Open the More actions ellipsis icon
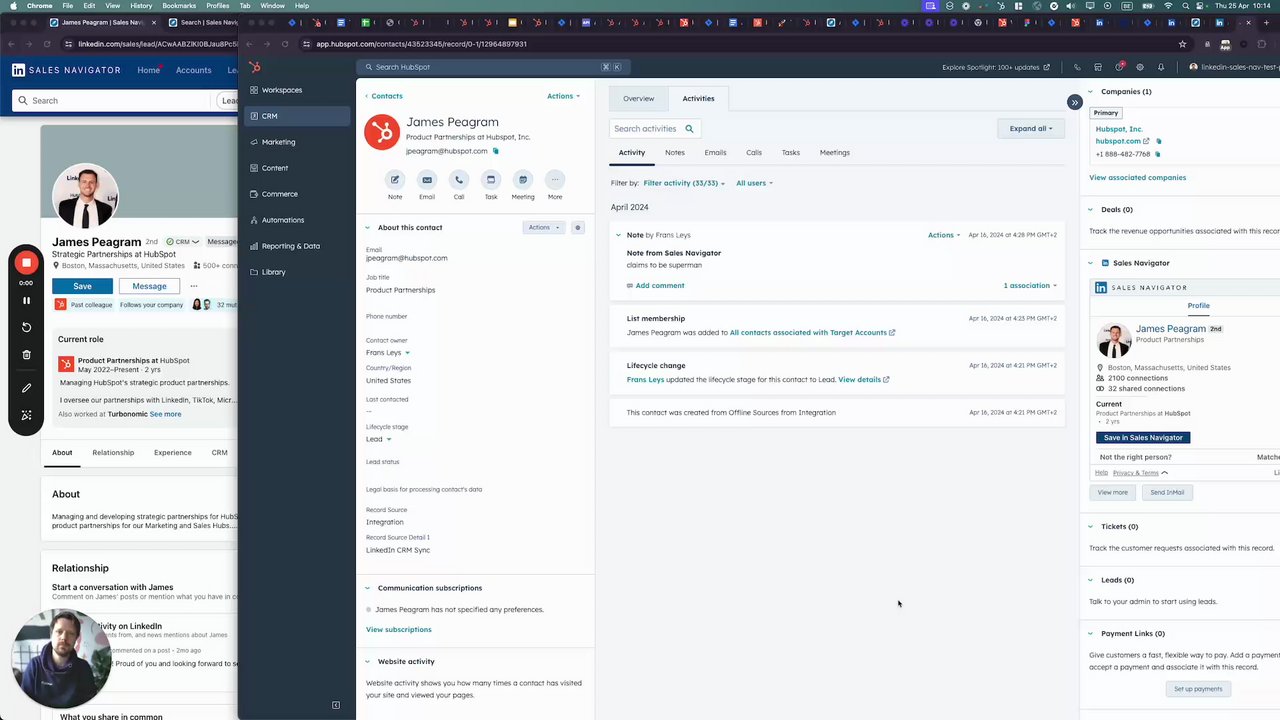This screenshot has width=1280, height=720. pos(555,180)
